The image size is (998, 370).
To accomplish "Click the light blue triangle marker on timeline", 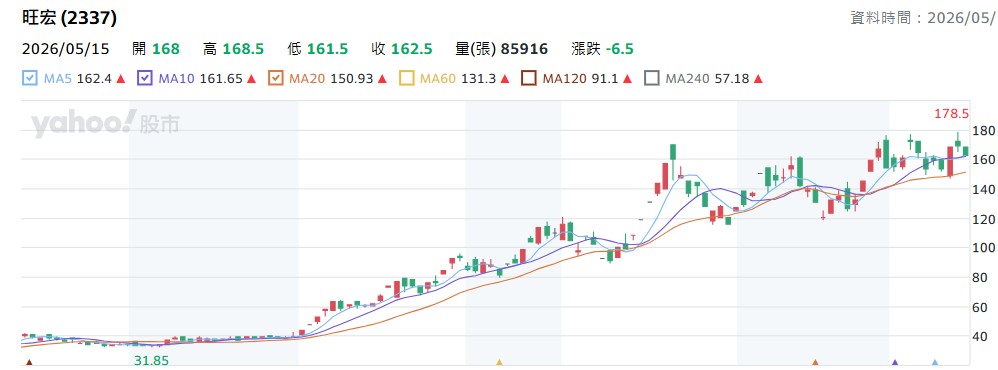I will (934, 363).
